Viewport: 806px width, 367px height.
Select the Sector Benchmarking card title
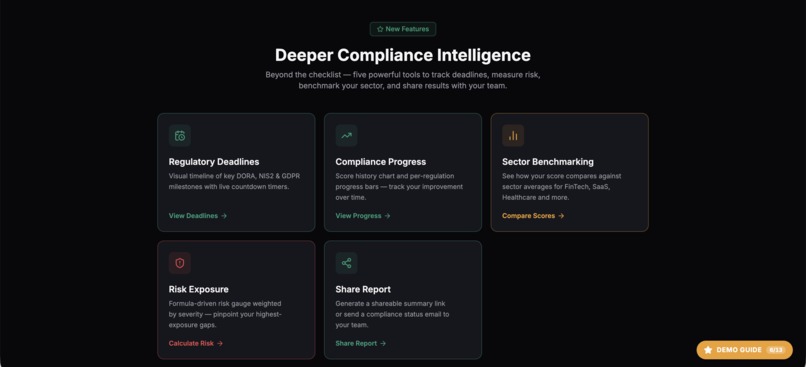click(548, 162)
